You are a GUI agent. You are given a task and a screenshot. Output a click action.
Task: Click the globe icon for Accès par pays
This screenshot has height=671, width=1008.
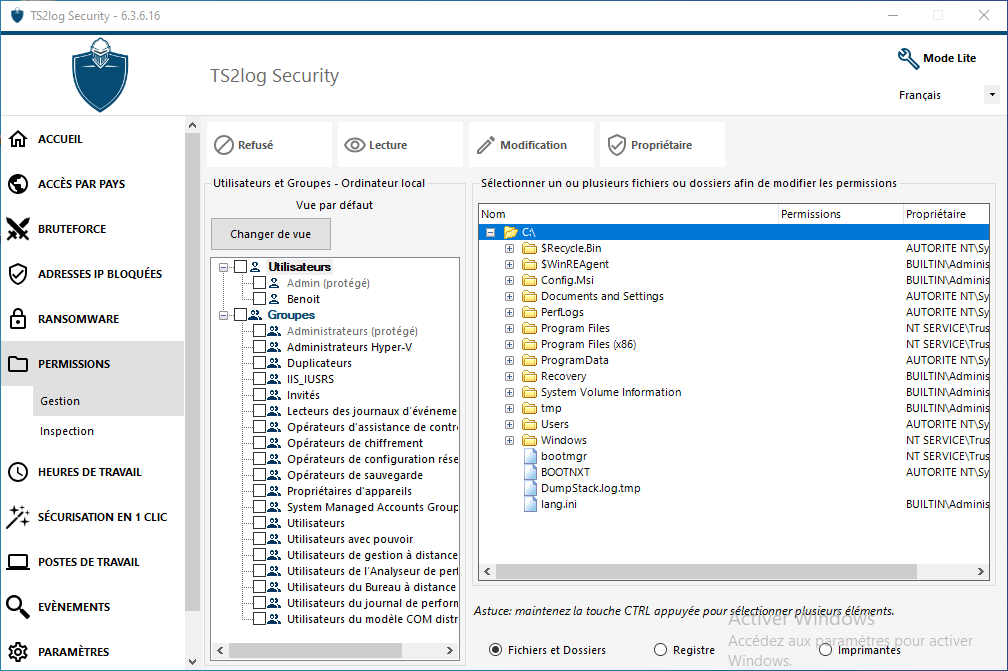click(18, 184)
